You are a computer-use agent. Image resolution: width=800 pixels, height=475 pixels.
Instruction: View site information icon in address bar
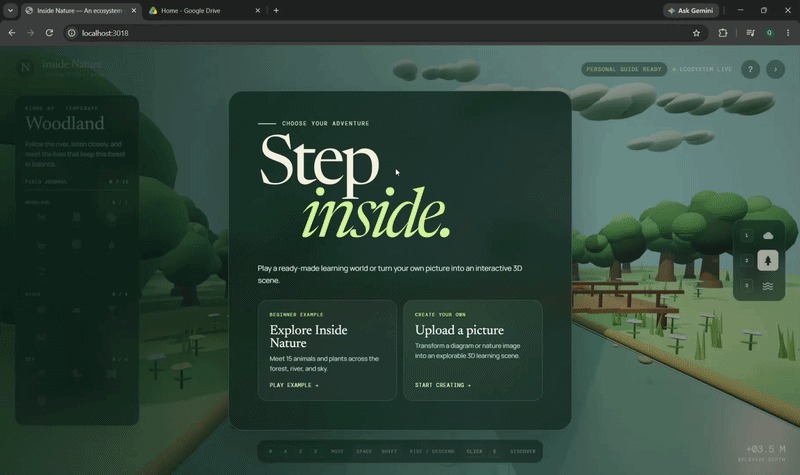coord(72,33)
